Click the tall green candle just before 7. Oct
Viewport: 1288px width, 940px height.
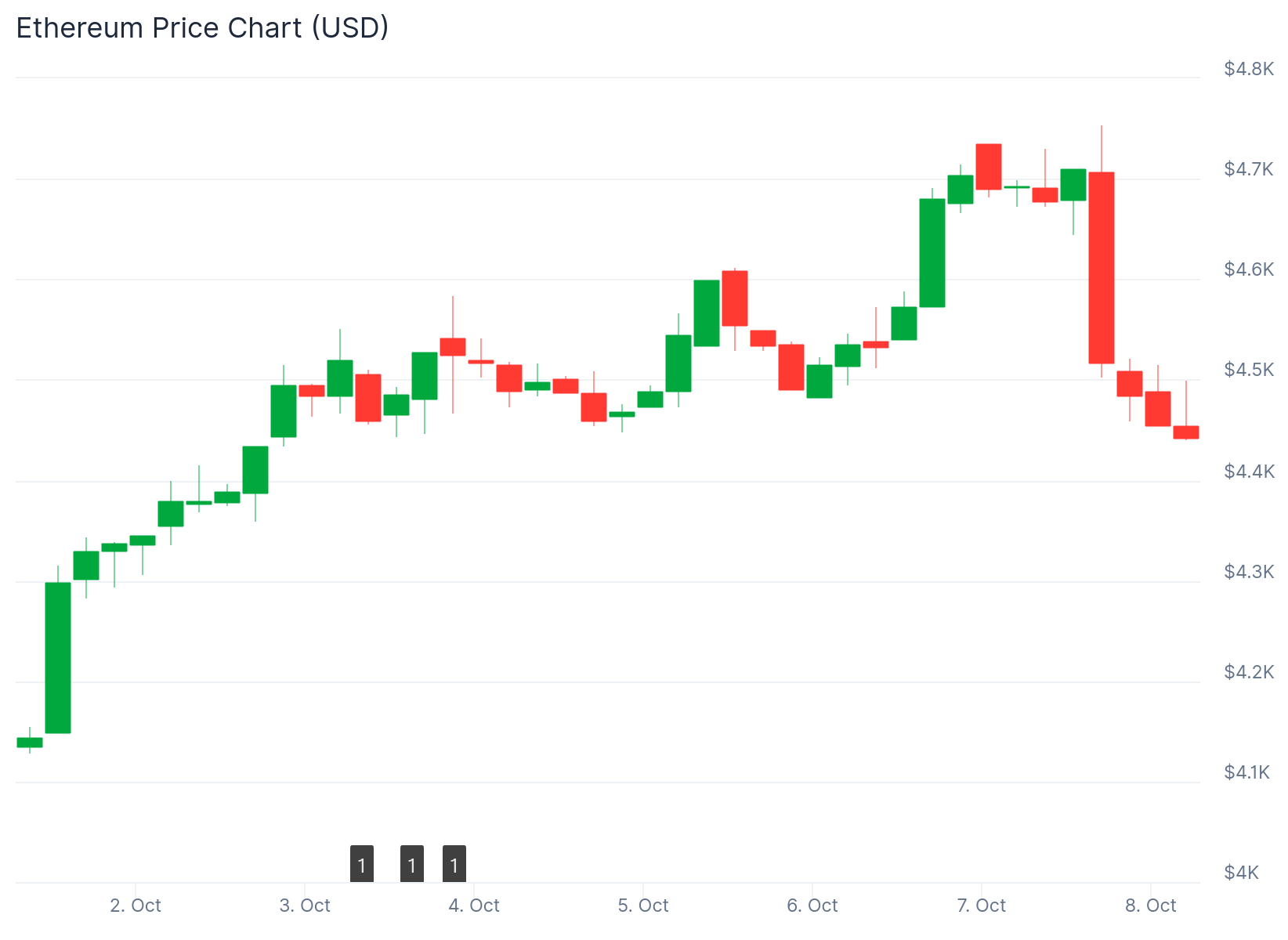(932, 252)
